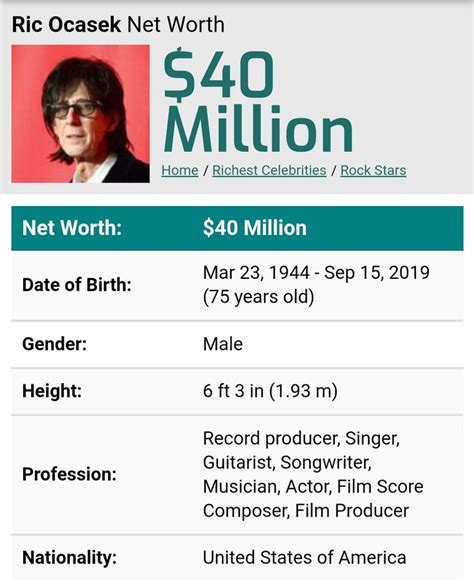The width and height of the screenshot is (474, 584).
Task: Open the Richest Celebrities breadcrumb link
Action: tap(269, 171)
